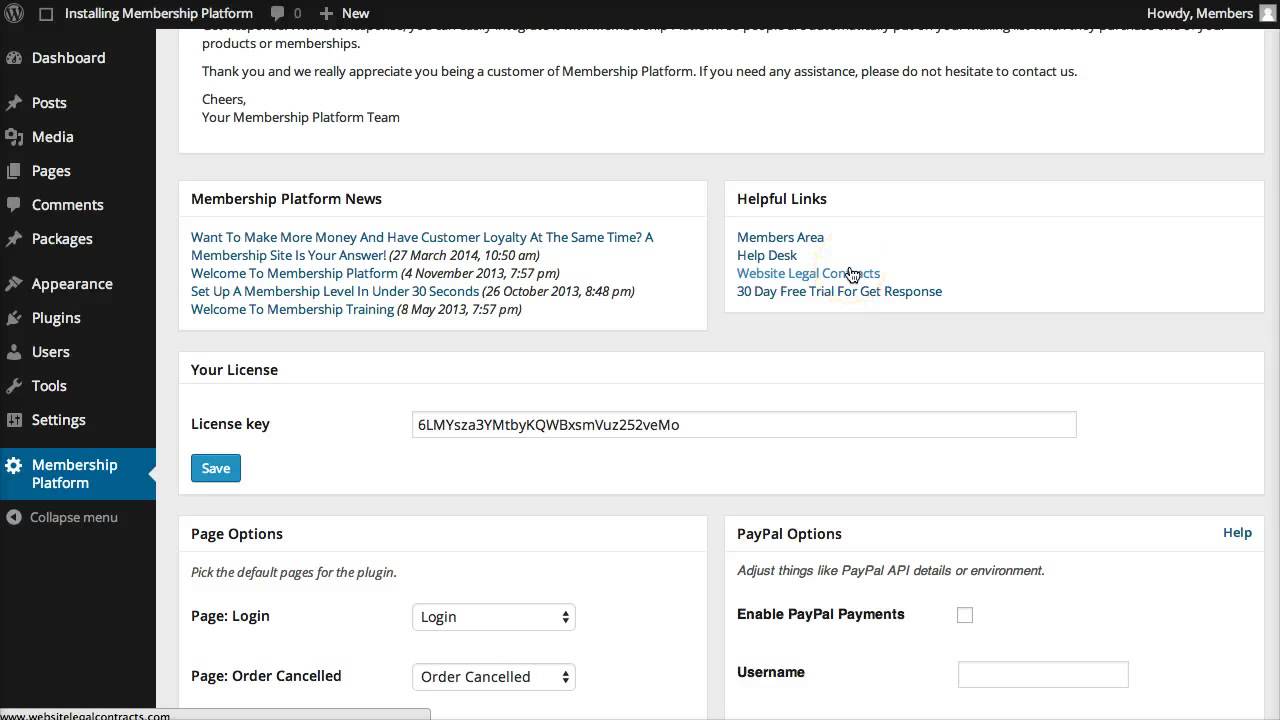
Task: Click the Packages pin icon
Action: (14, 239)
